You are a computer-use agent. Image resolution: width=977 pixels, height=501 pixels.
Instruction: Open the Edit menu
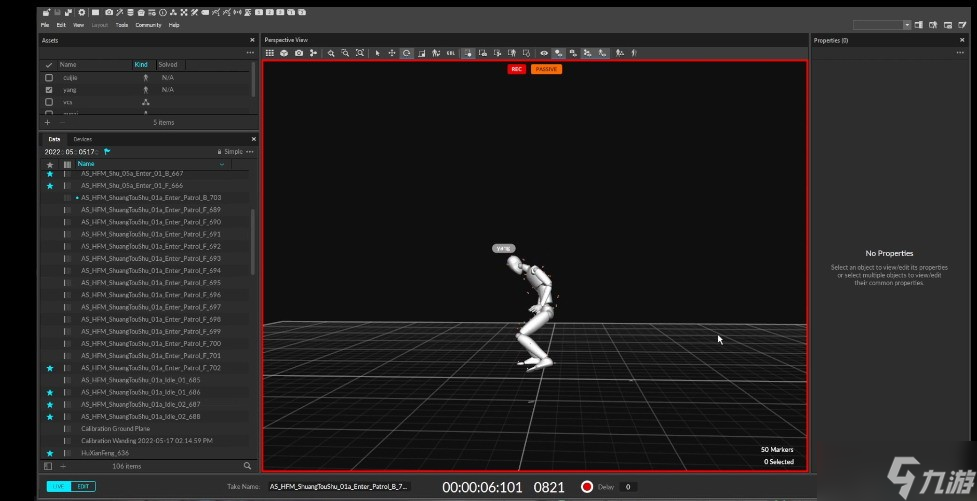pos(61,25)
